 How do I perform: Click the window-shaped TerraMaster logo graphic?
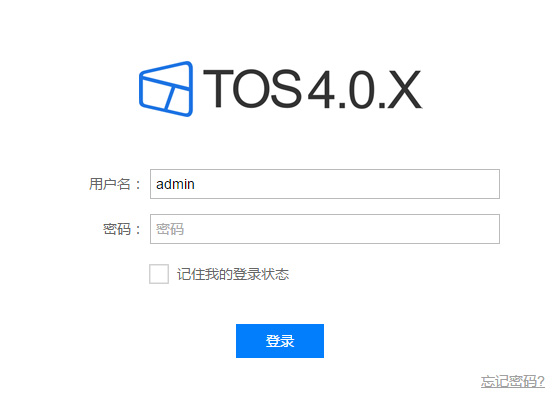(x=166, y=89)
